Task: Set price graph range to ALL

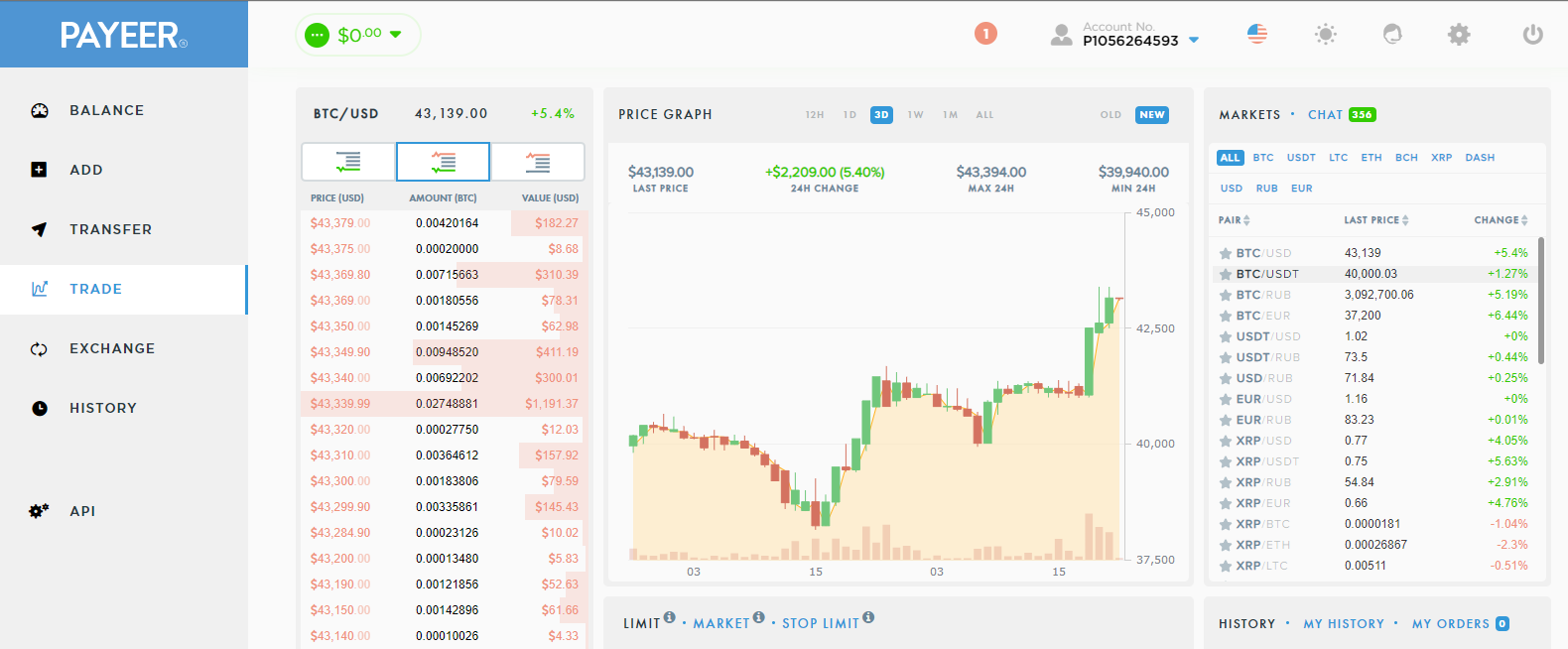Action: (984, 115)
